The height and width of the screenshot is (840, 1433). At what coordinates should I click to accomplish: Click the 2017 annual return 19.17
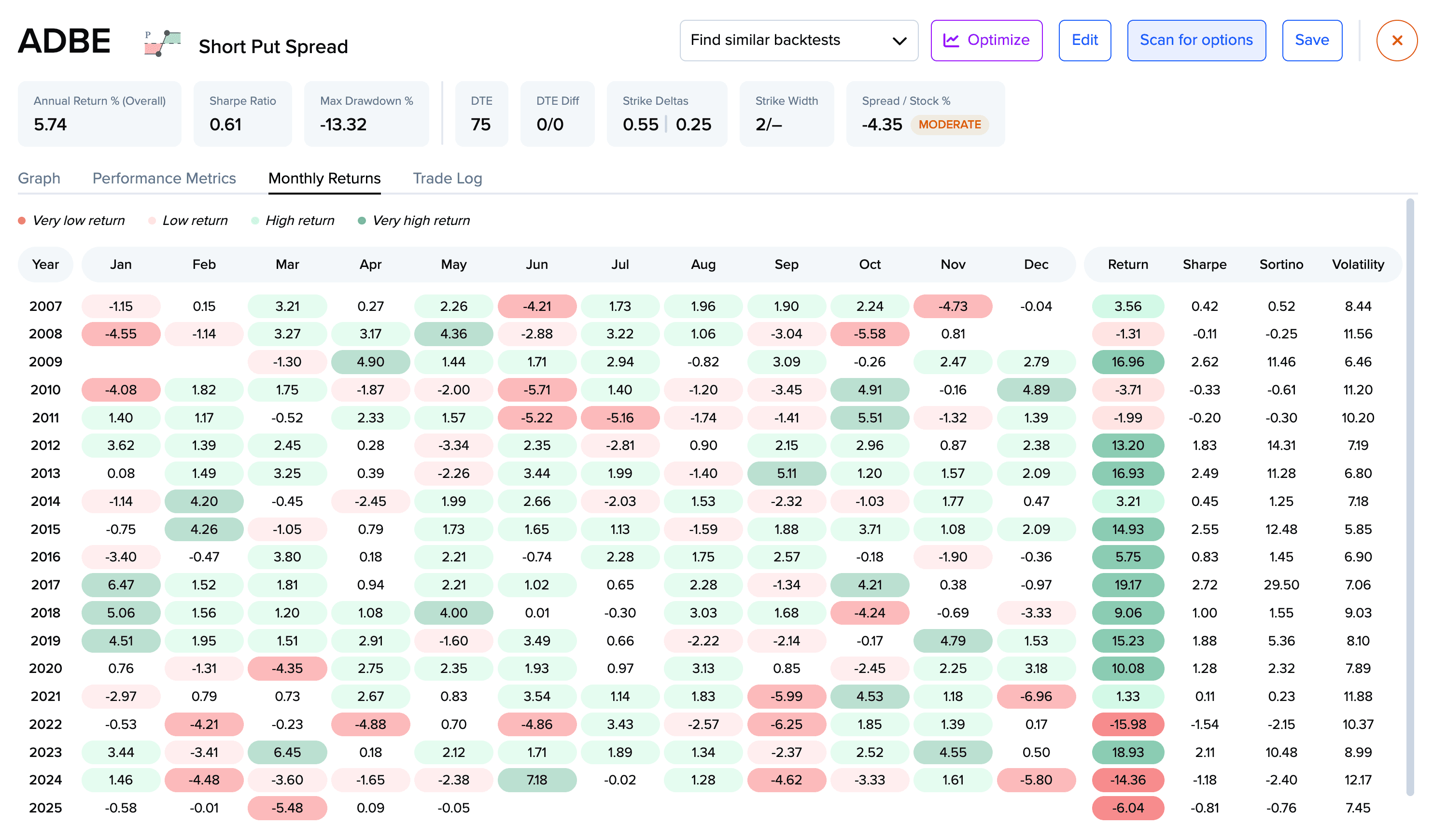(x=1128, y=585)
